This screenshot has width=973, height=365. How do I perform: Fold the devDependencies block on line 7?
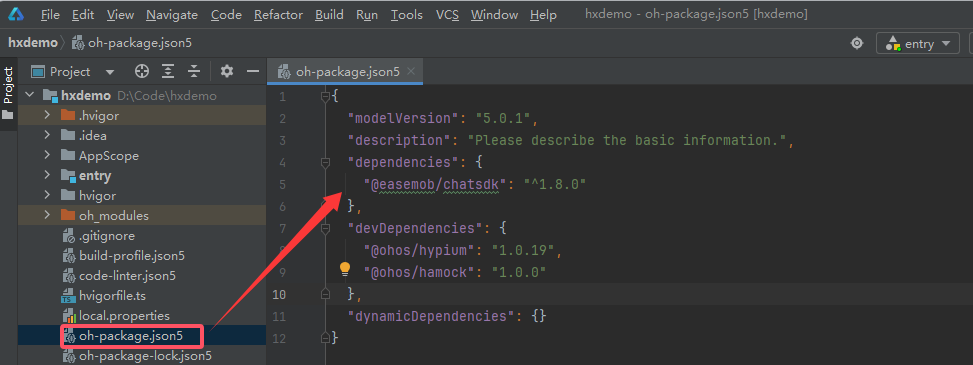[x=324, y=228]
